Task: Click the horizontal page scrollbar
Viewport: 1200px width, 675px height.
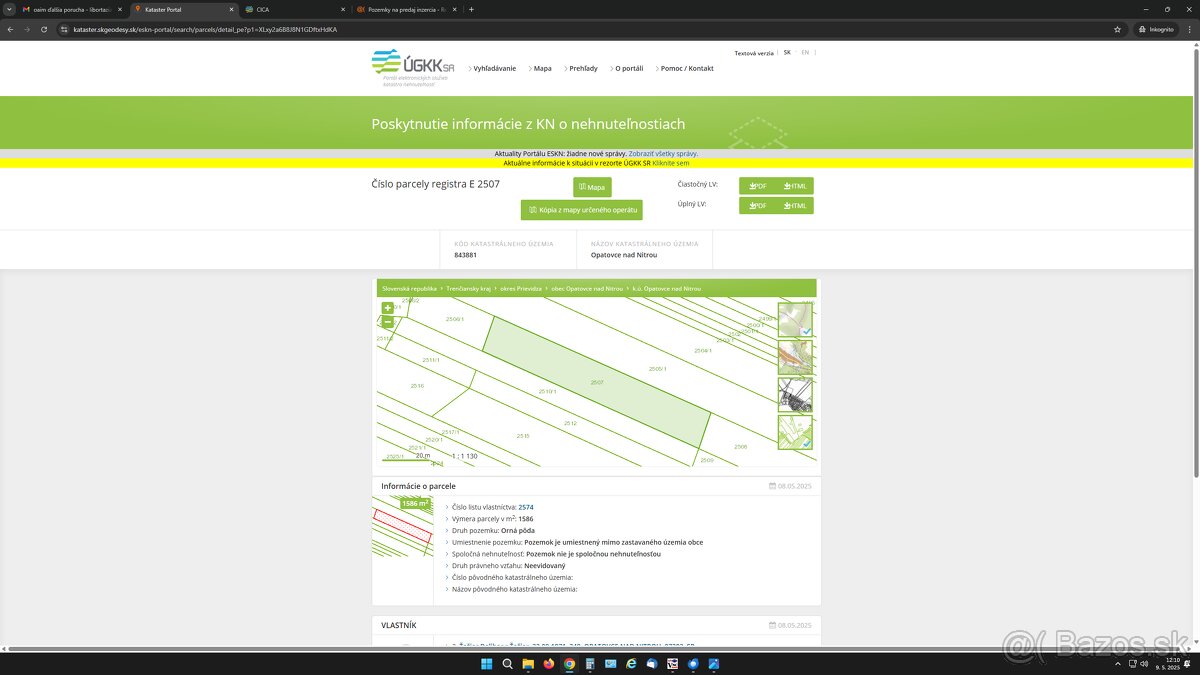Action: point(595,648)
